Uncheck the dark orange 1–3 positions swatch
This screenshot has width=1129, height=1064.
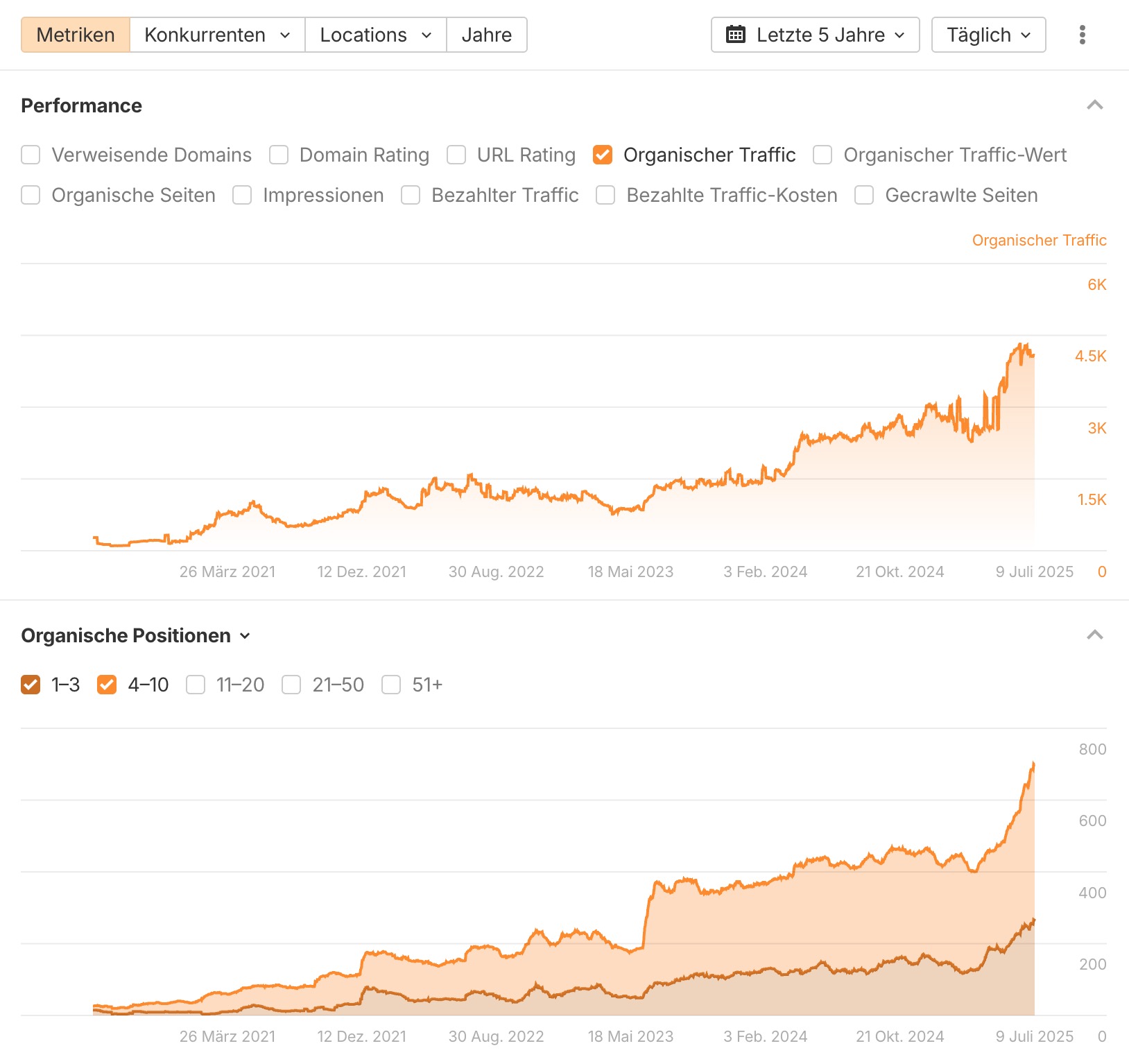(31, 685)
